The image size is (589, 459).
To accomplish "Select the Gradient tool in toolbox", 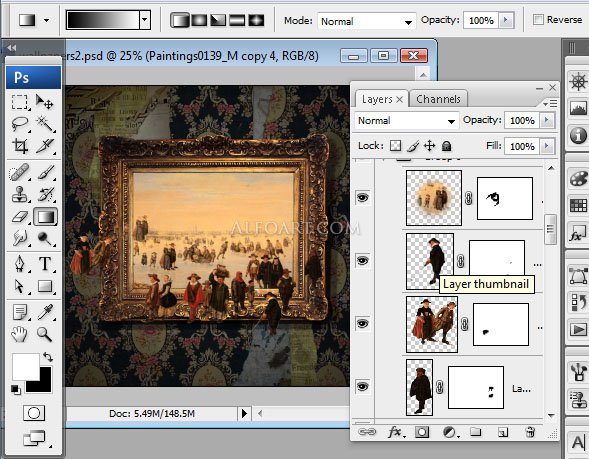I will pos(45,217).
